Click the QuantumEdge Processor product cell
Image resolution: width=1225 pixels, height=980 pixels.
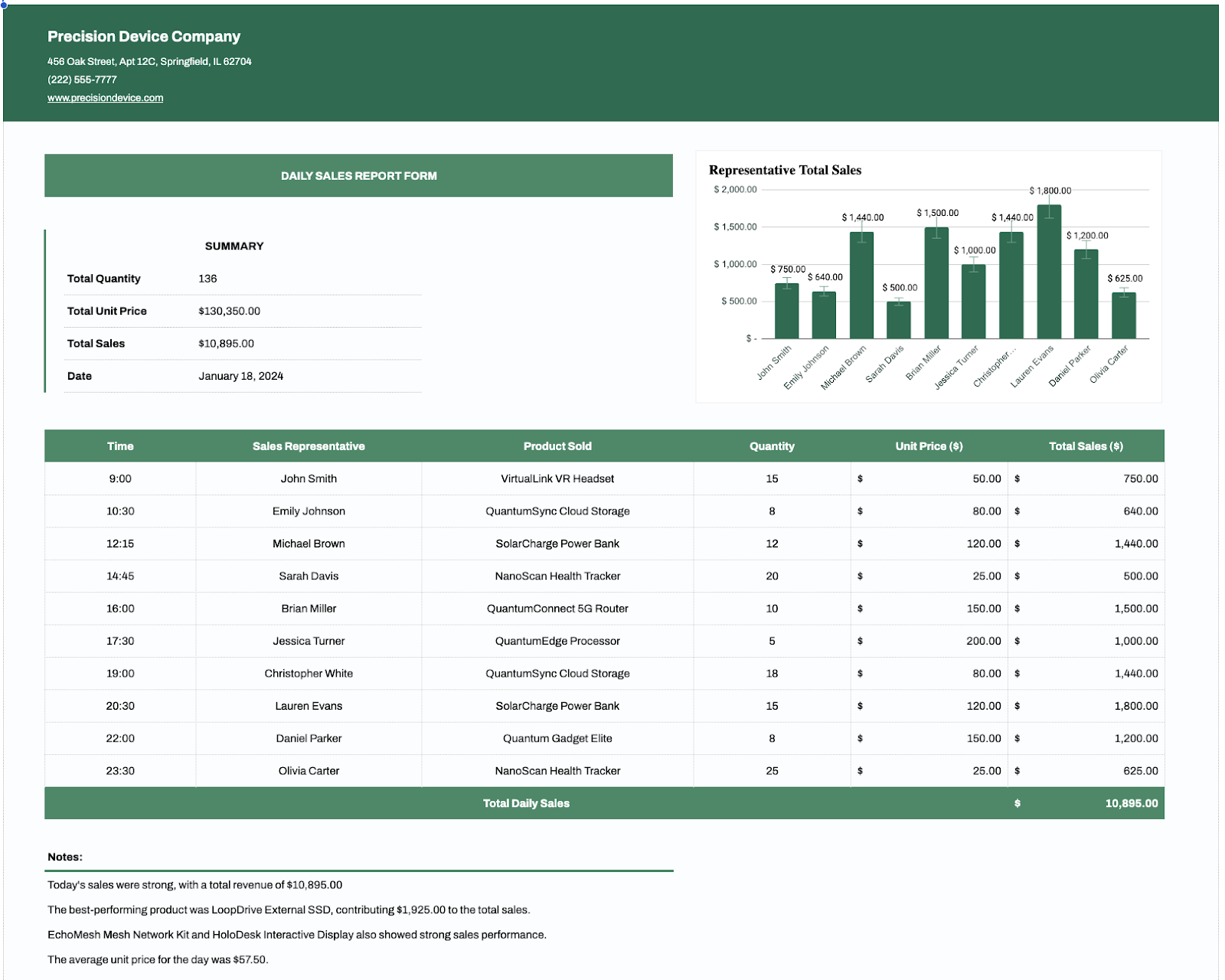557,641
